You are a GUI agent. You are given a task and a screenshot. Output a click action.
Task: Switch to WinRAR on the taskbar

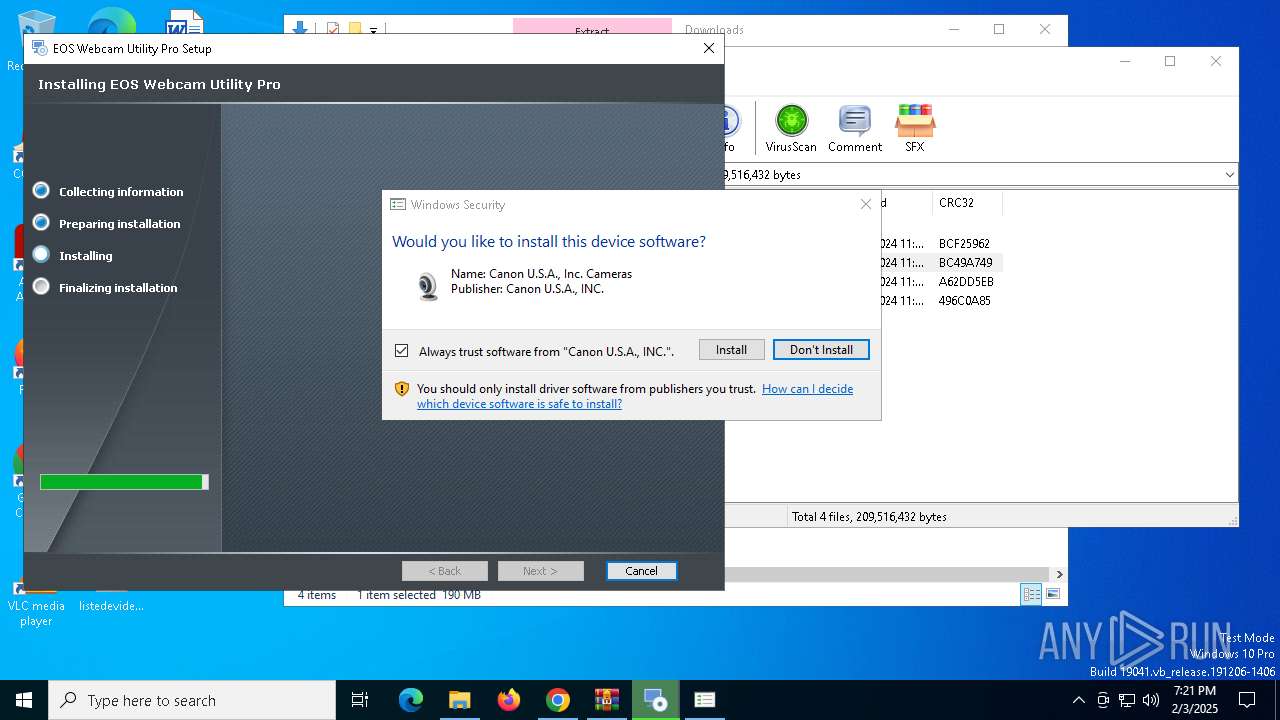tap(607, 700)
